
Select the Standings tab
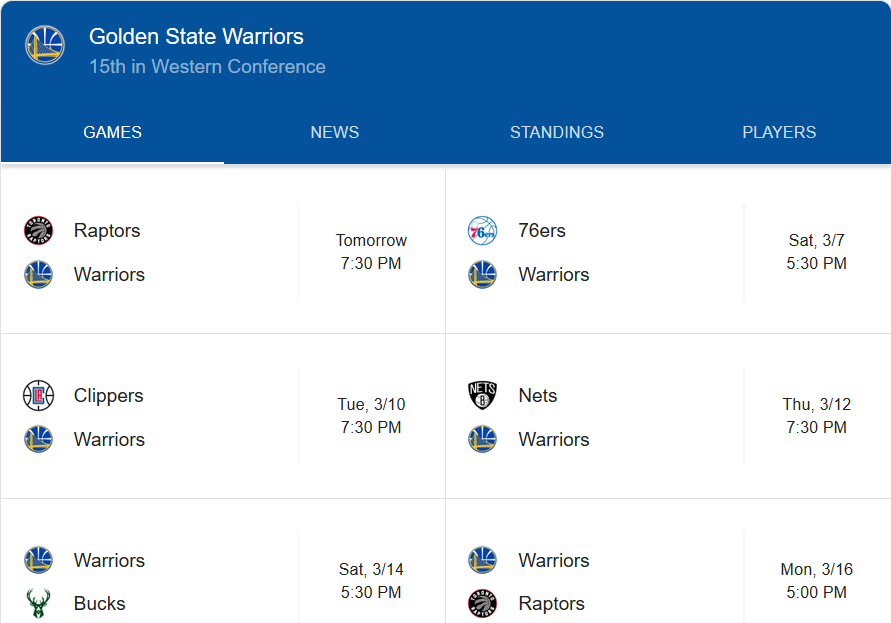[x=557, y=132]
